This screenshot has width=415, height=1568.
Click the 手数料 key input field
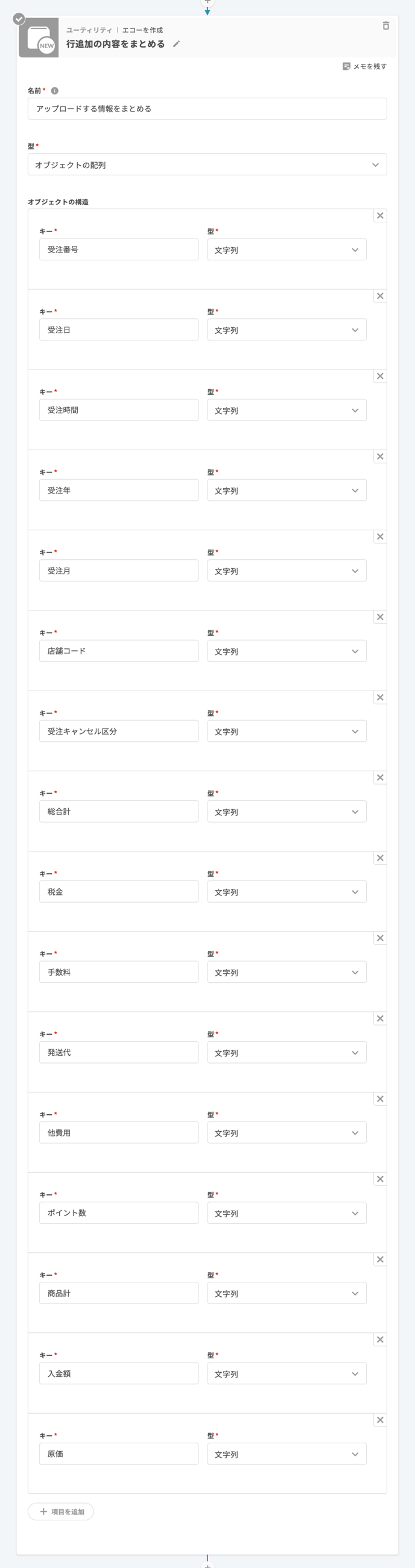pos(119,972)
